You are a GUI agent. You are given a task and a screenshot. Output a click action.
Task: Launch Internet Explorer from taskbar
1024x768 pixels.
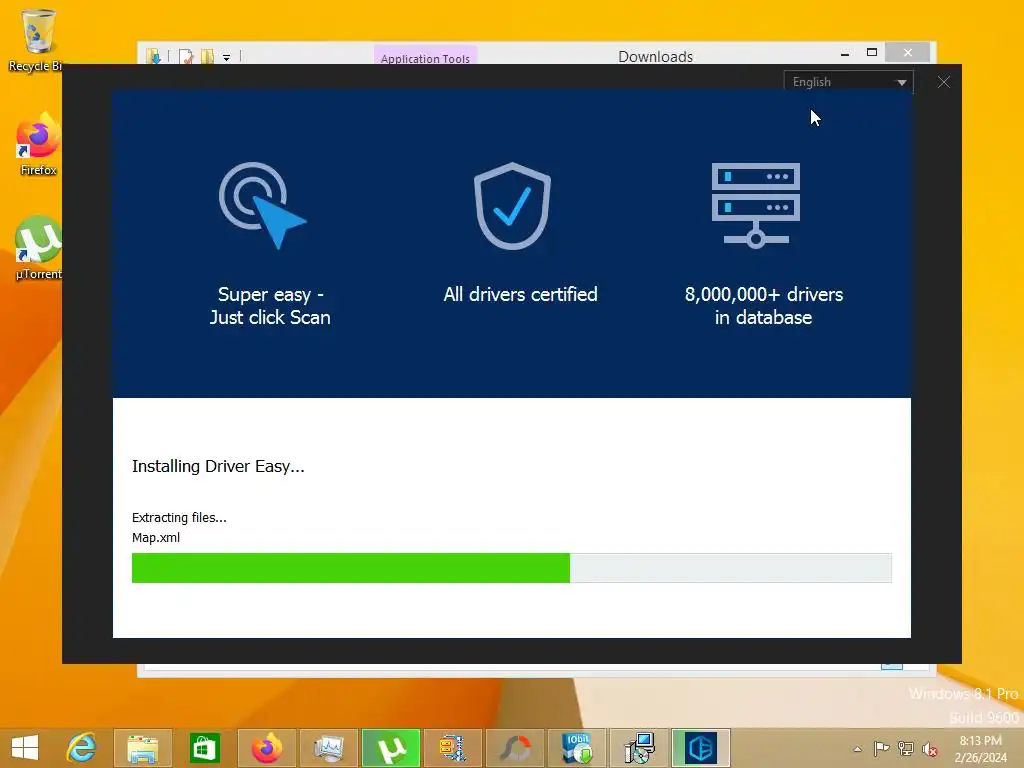tap(82, 748)
